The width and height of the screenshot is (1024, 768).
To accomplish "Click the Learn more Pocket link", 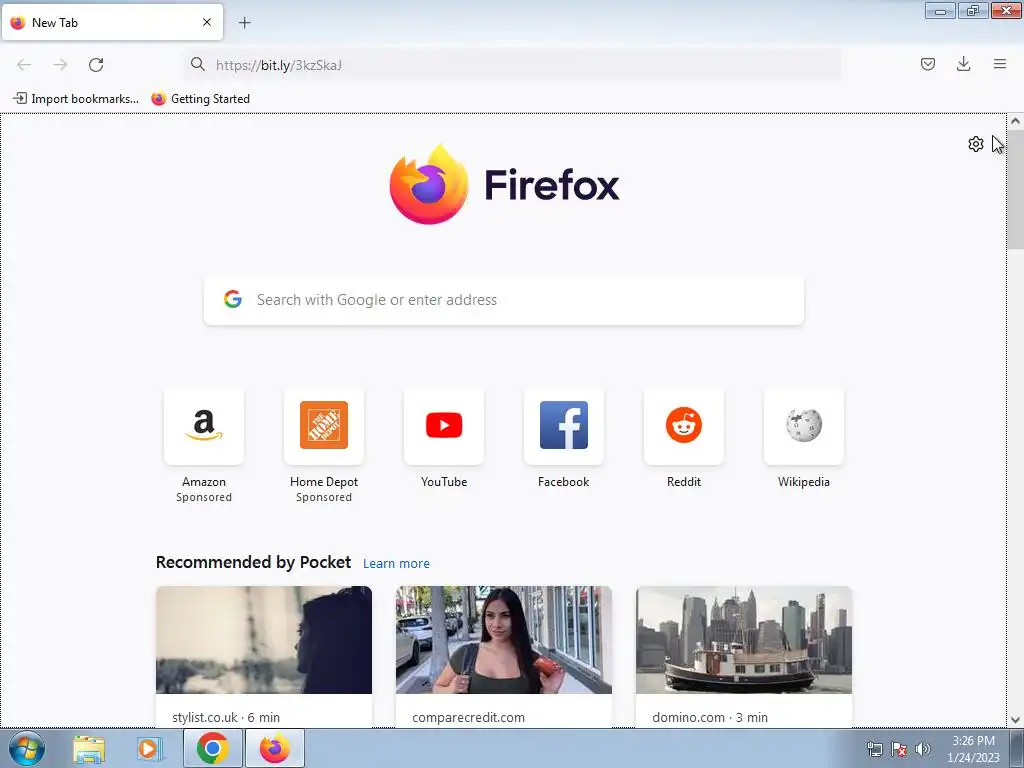I will tap(396, 564).
